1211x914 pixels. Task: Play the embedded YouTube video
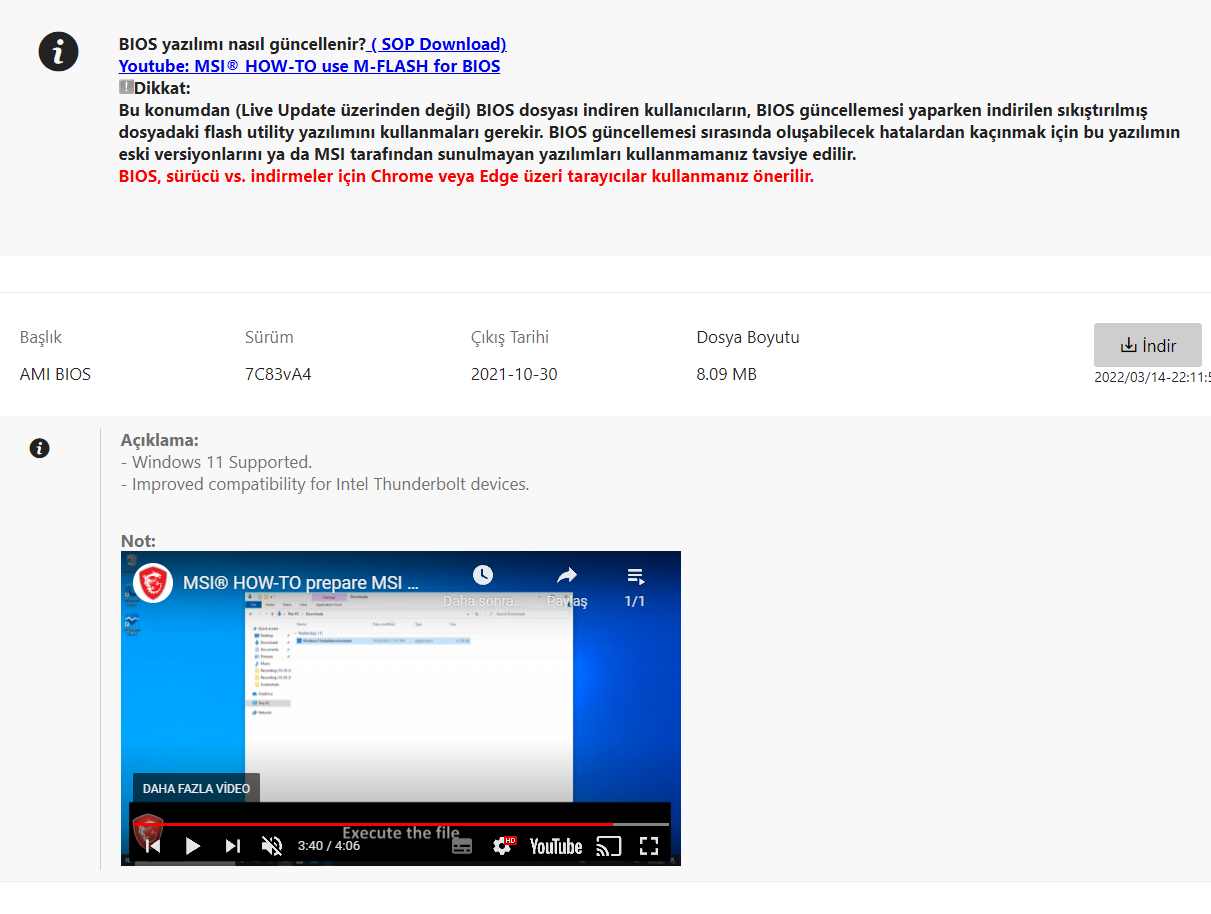[x=193, y=846]
